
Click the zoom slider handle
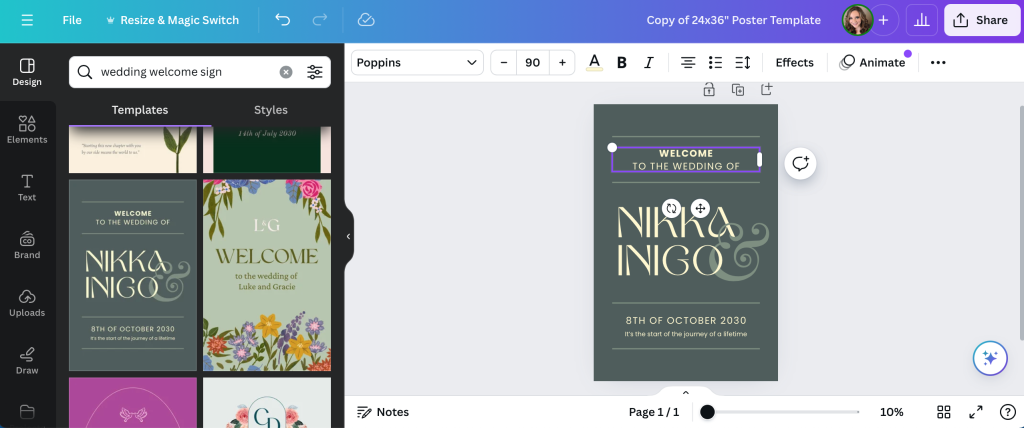pyautogui.click(x=707, y=412)
